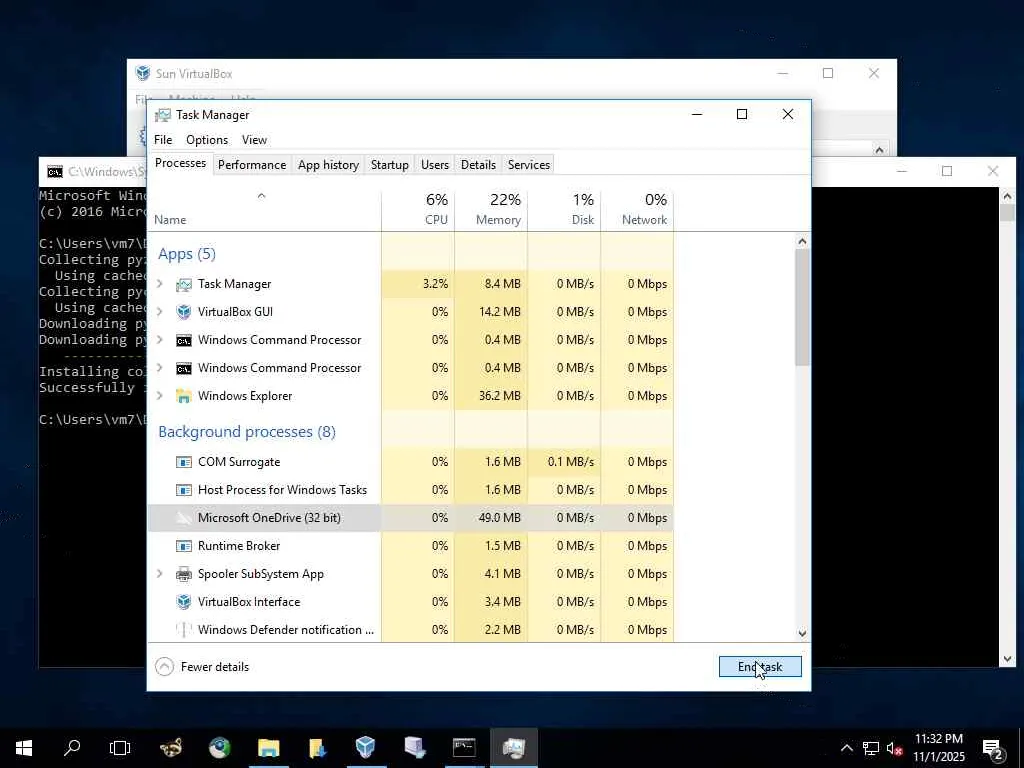Image resolution: width=1024 pixels, height=768 pixels.
Task: Sort by the Name column header
Action: coord(264,209)
